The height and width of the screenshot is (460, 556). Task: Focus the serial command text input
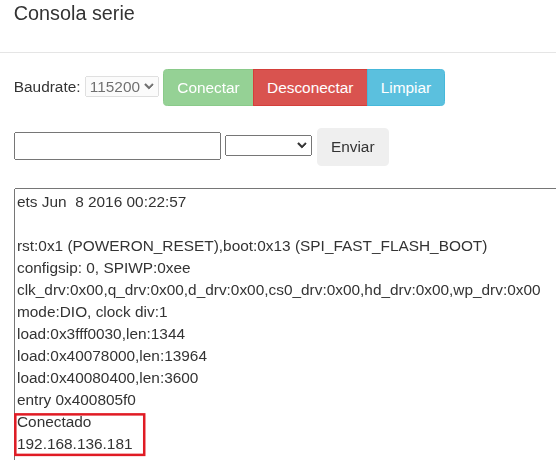coord(117,146)
